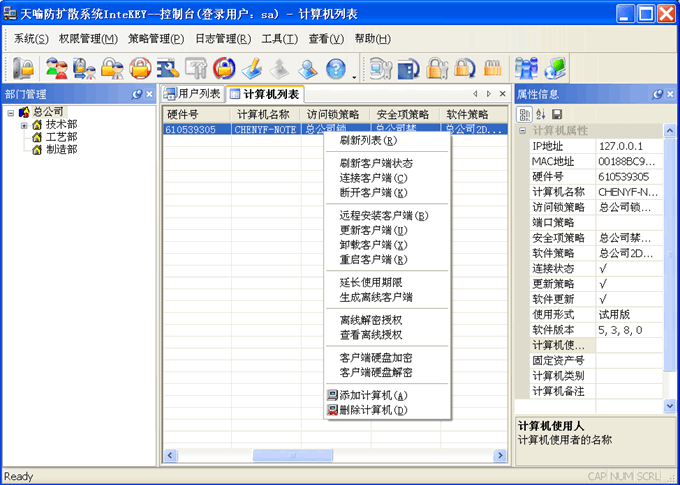
Task: Choose 刷新列表(R) in context menu
Action: [387, 141]
